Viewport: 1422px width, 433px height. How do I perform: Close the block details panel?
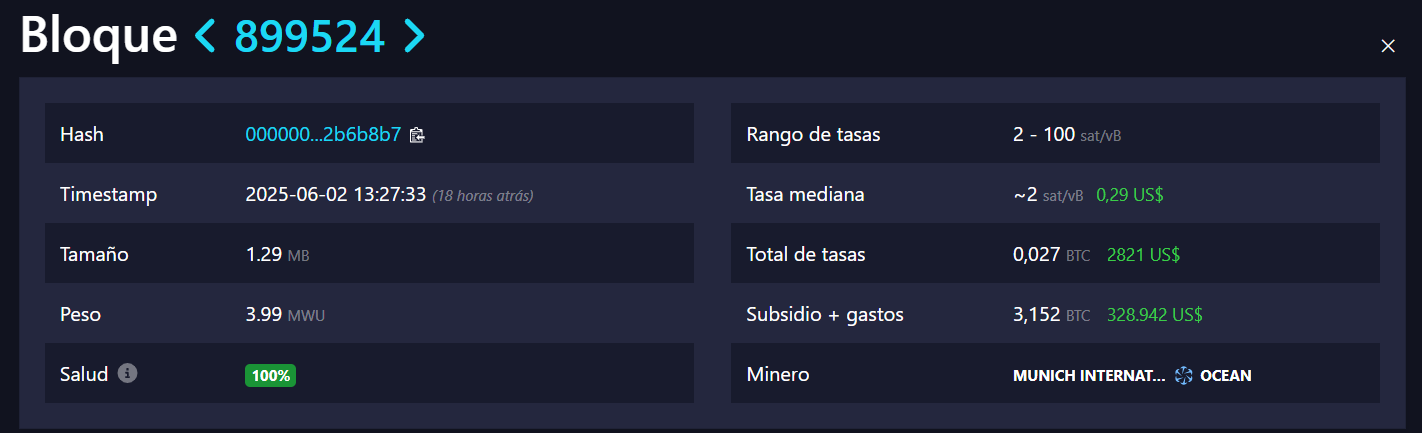click(1387, 46)
